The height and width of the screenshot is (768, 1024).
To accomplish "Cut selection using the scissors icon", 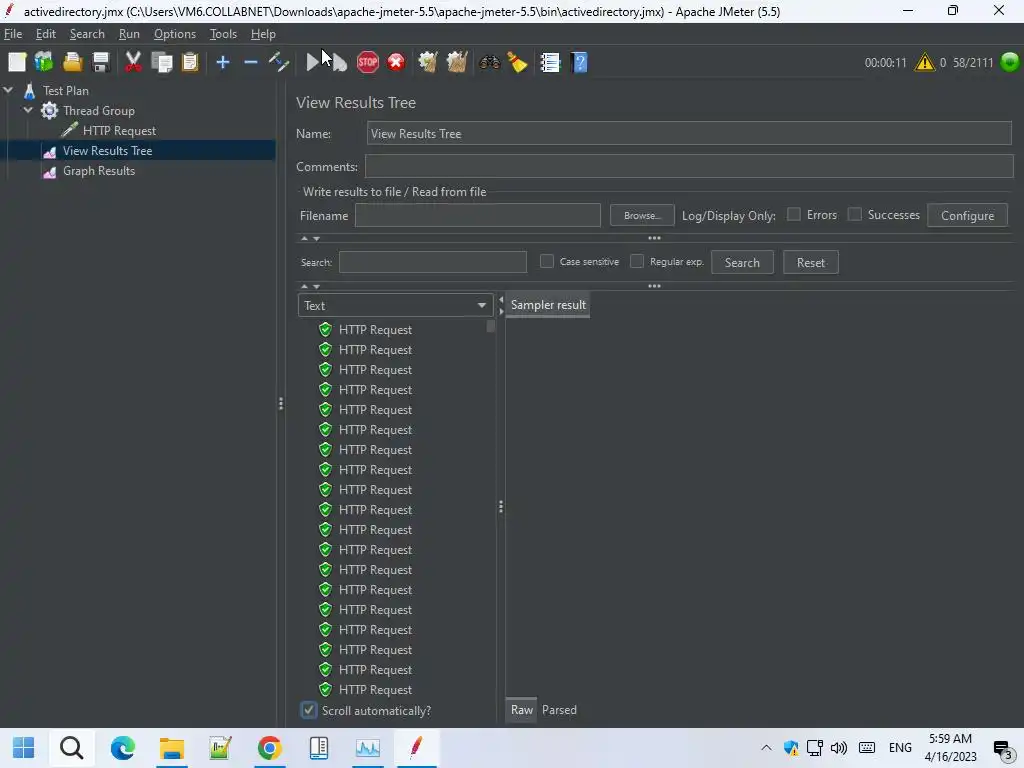I will coord(133,62).
